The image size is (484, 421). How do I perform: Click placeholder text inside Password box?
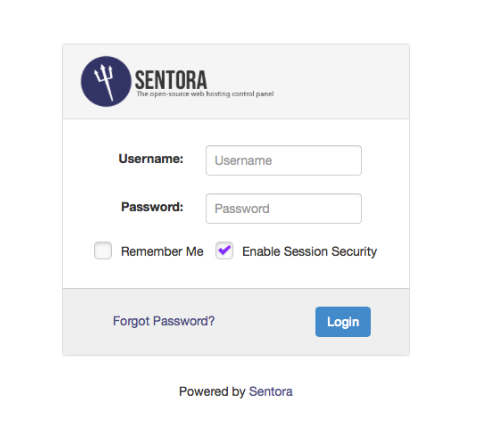242,209
